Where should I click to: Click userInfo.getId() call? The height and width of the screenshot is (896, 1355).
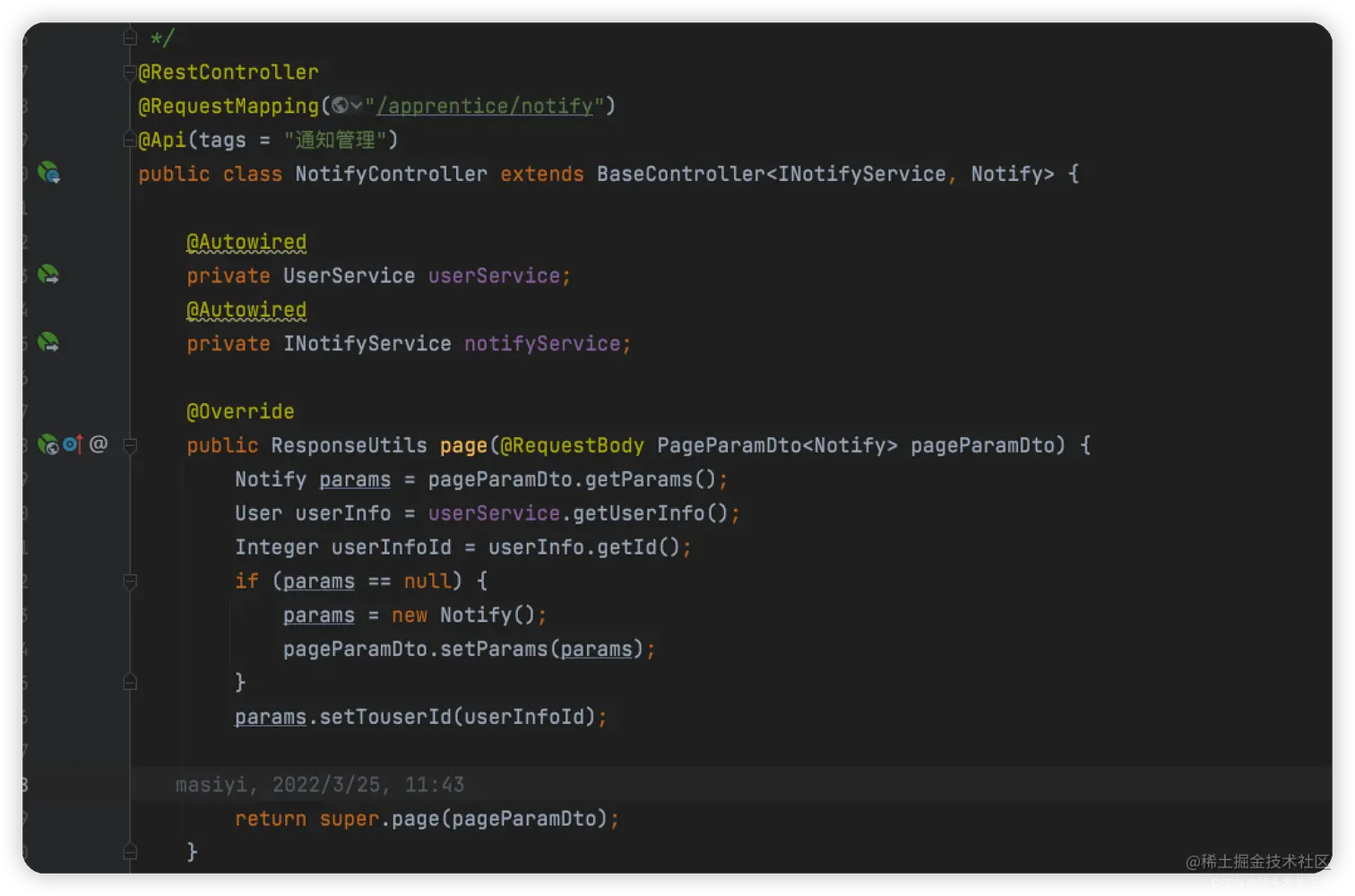click(583, 547)
